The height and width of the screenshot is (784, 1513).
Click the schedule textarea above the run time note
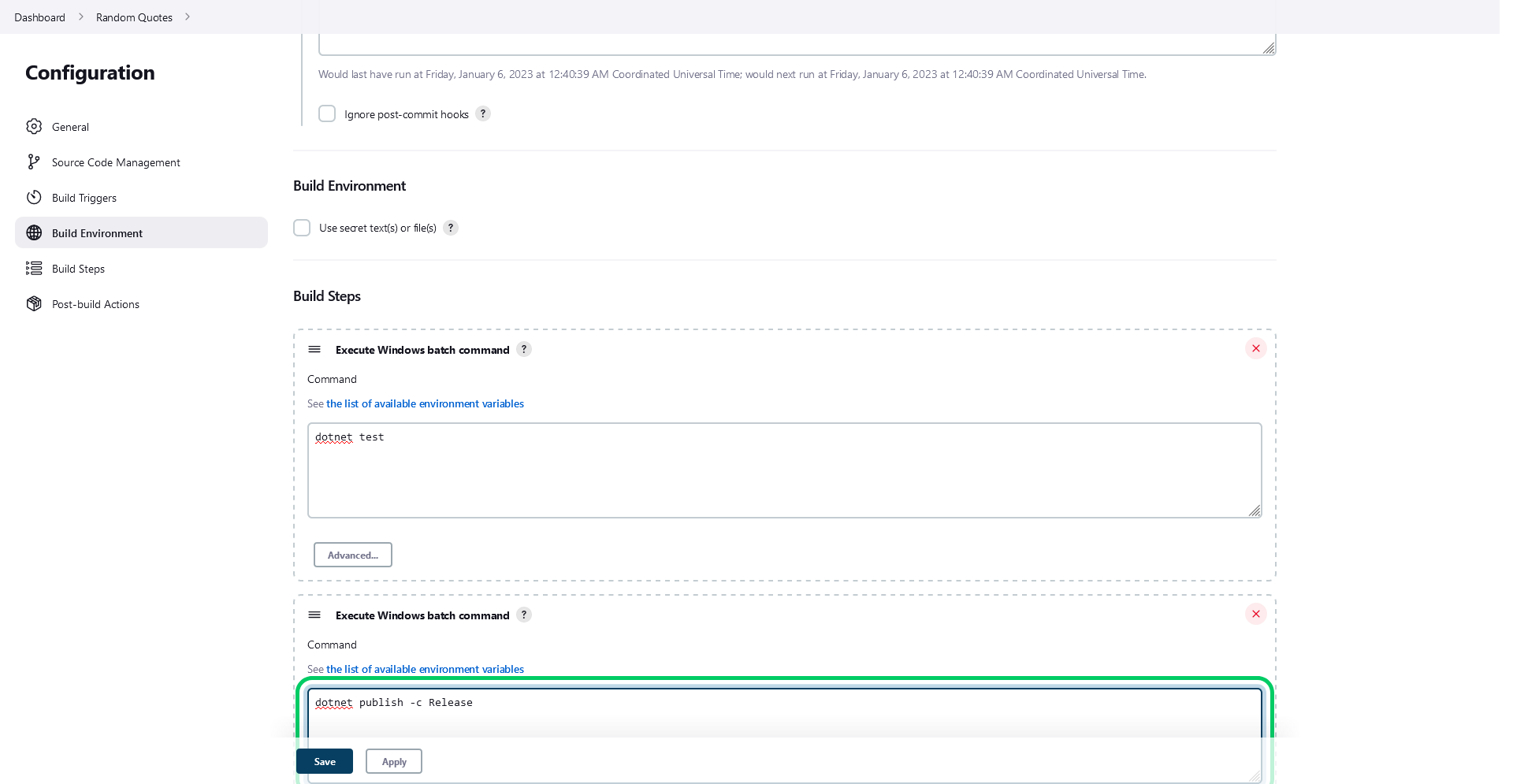[797, 44]
